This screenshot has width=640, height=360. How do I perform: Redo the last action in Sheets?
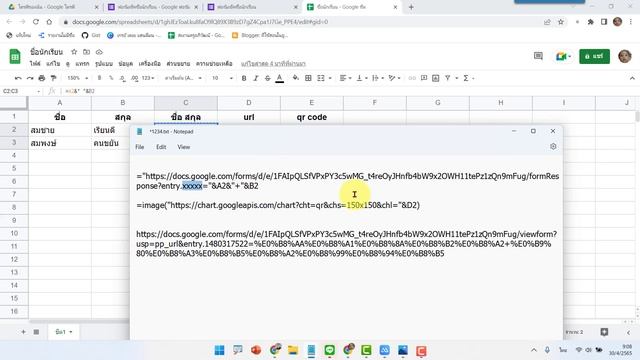(30, 78)
